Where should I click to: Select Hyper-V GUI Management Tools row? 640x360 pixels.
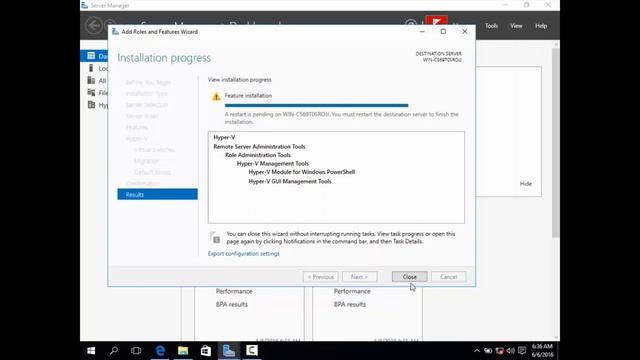click(x=290, y=181)
